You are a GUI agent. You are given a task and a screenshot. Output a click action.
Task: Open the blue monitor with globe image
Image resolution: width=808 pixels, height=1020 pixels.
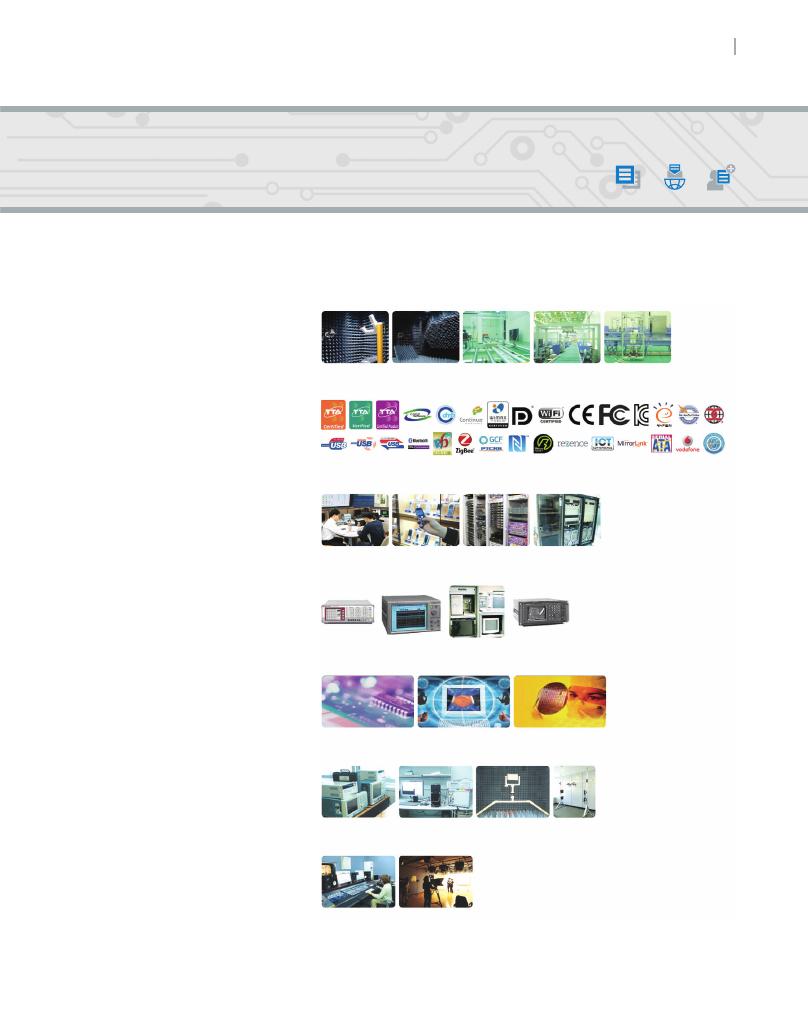tap(464, 701)
